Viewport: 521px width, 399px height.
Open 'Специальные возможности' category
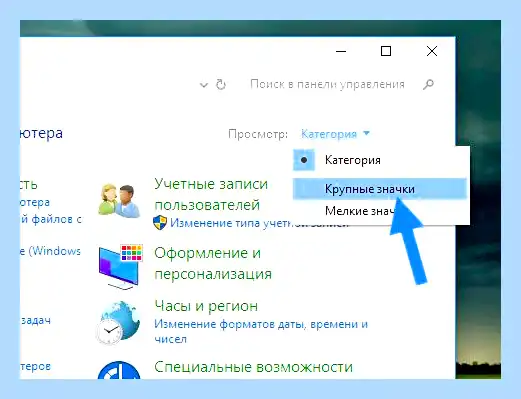click(x=253, y=367)
